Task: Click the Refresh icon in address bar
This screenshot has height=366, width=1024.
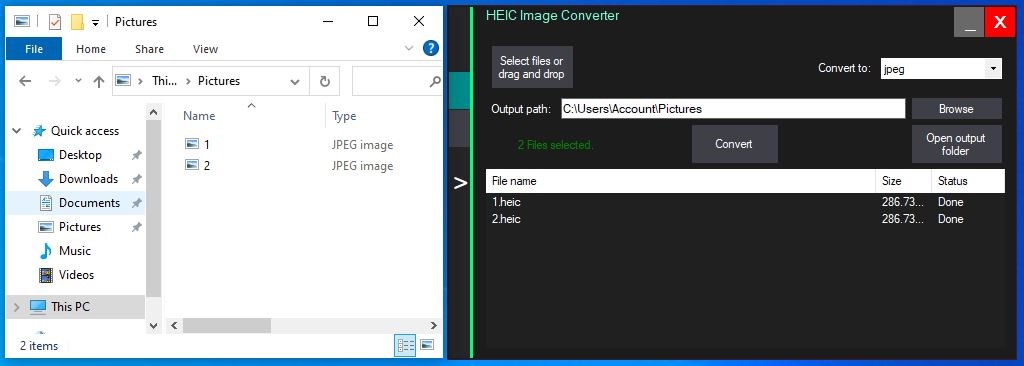Action: point(325,81)
